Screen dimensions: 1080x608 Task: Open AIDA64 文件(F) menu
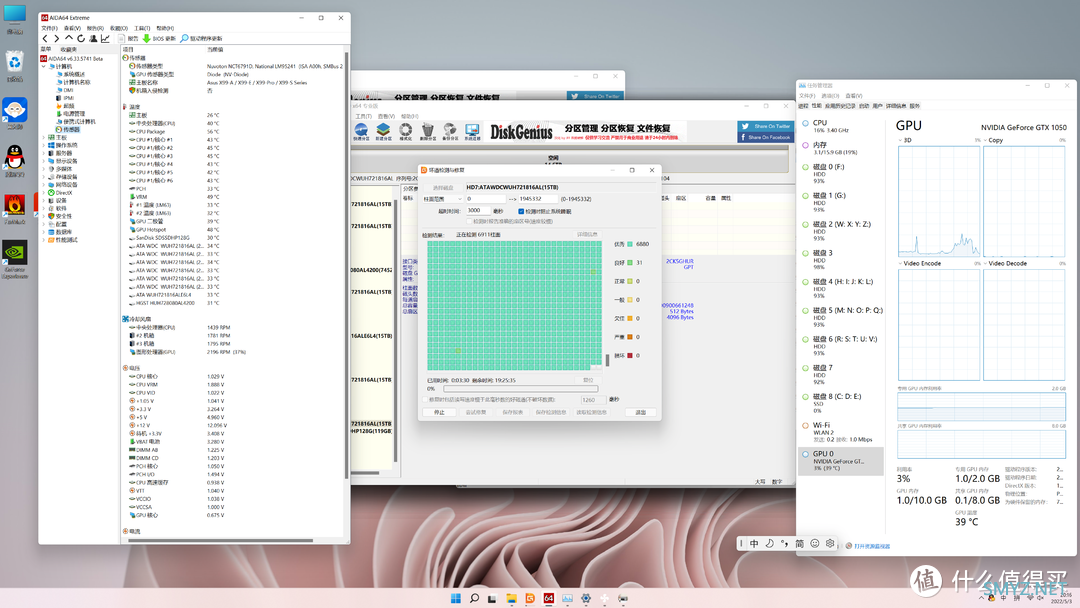click(50, 28)
